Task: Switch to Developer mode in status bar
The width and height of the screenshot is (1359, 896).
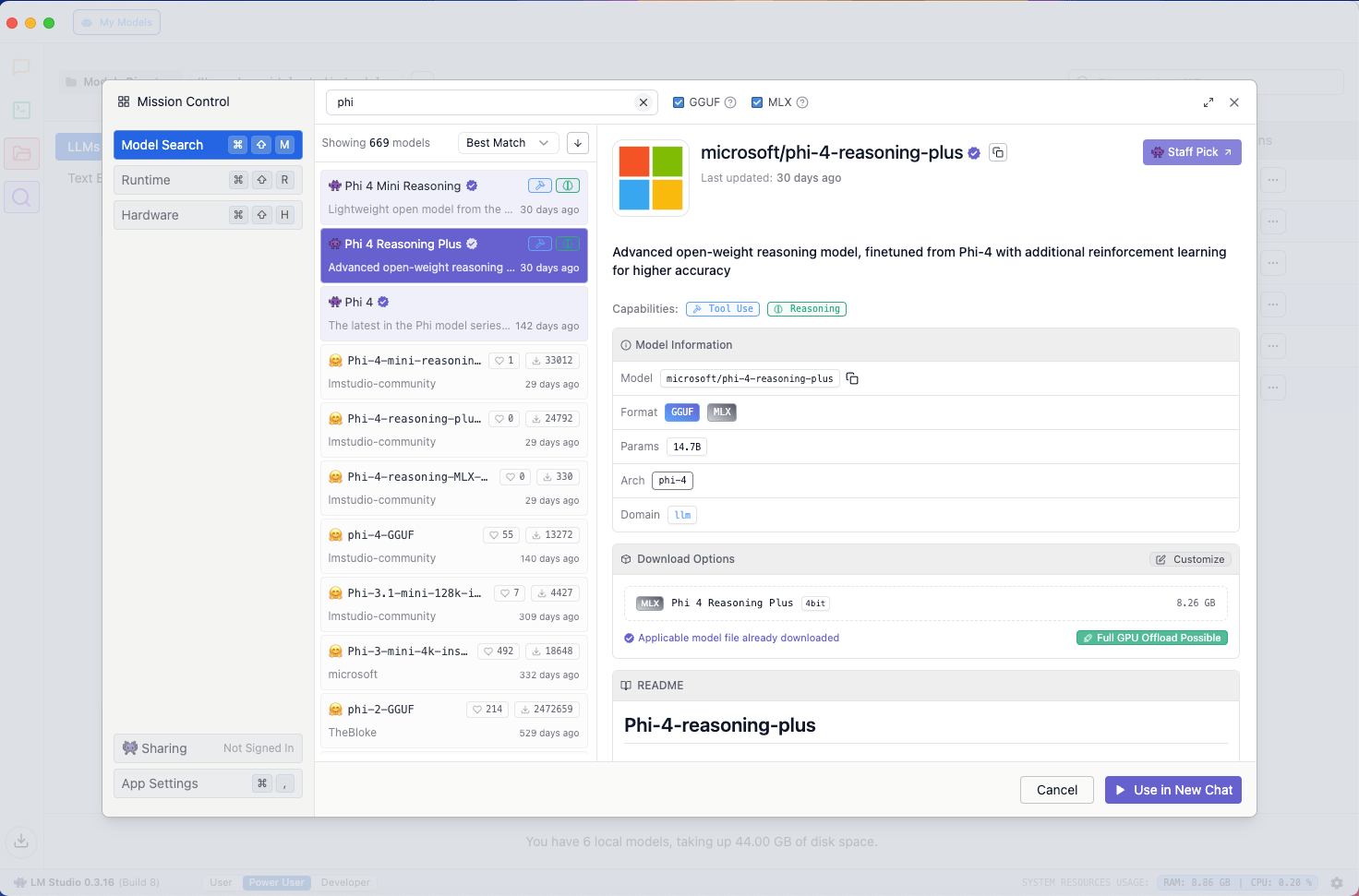Action: click(345, 882)
